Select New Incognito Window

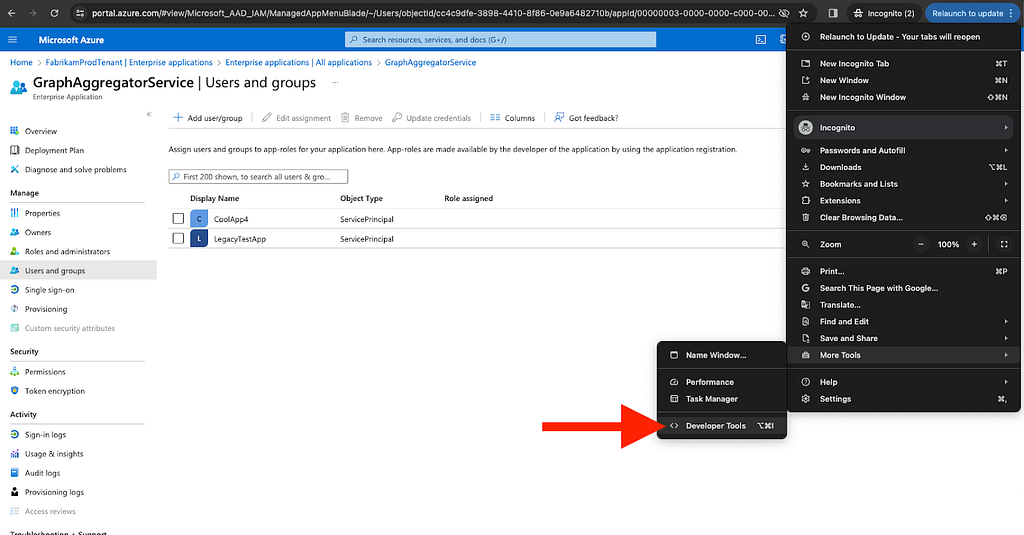pyautogui.click(x=904, y=97)
